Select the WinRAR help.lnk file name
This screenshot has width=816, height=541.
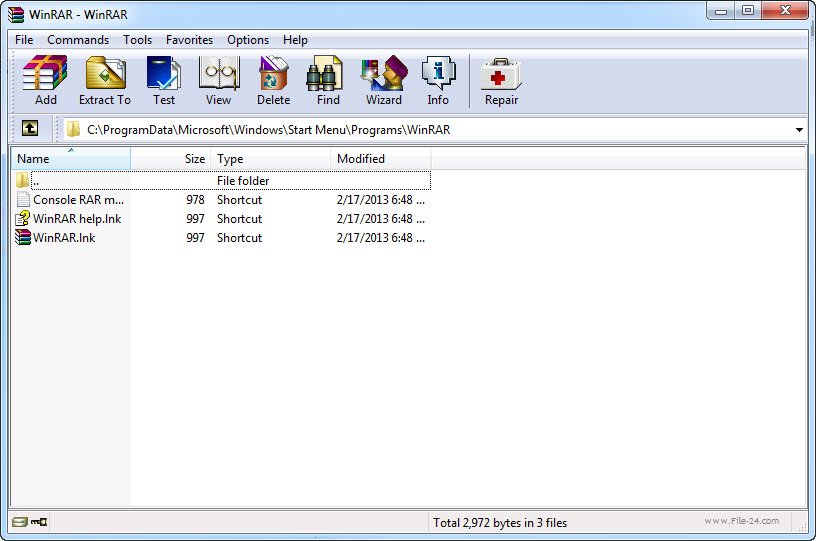pyautogui.click(x=77, y=219)
